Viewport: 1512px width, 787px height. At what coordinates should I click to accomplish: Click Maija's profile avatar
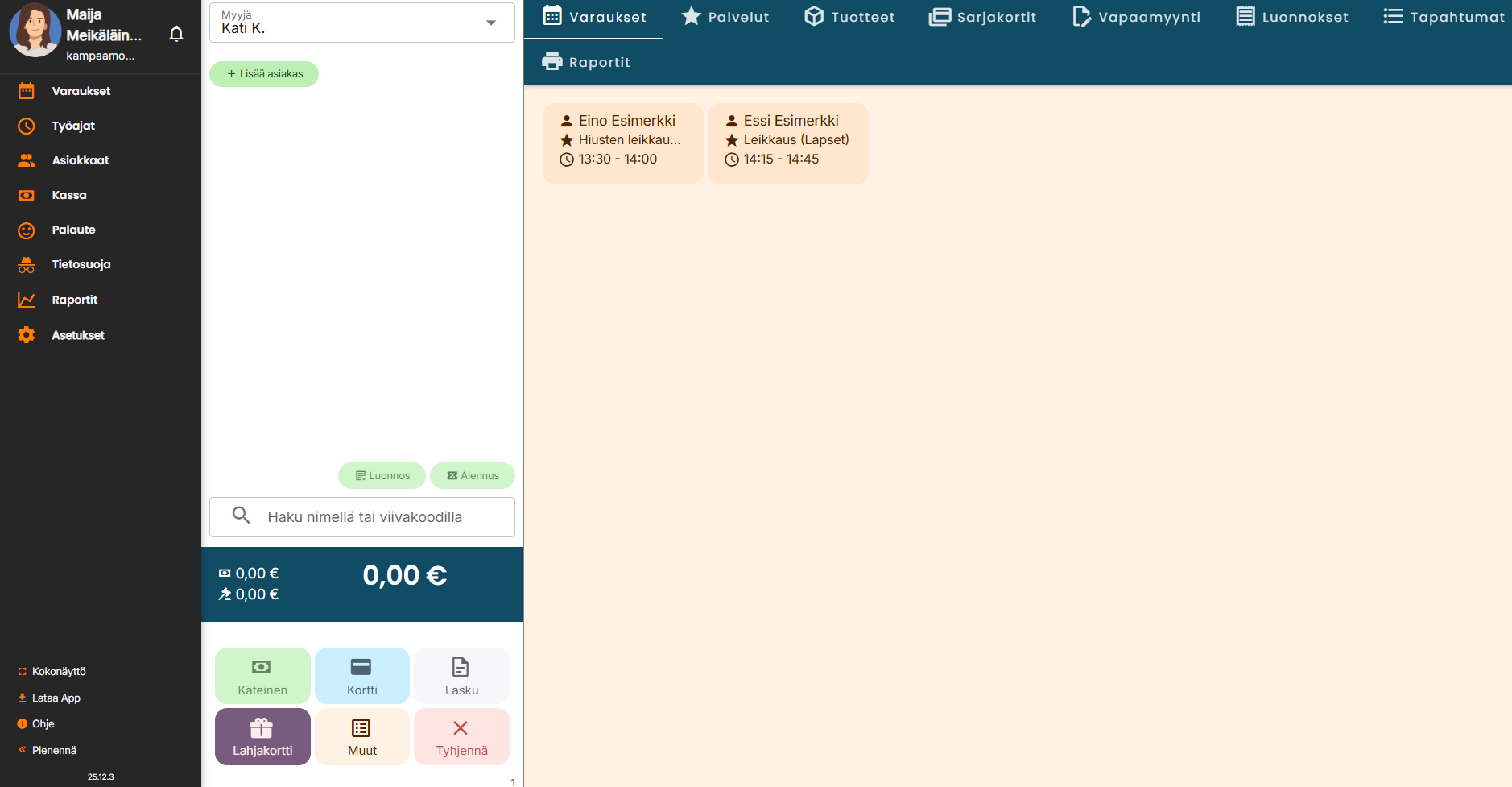point(35,30)
